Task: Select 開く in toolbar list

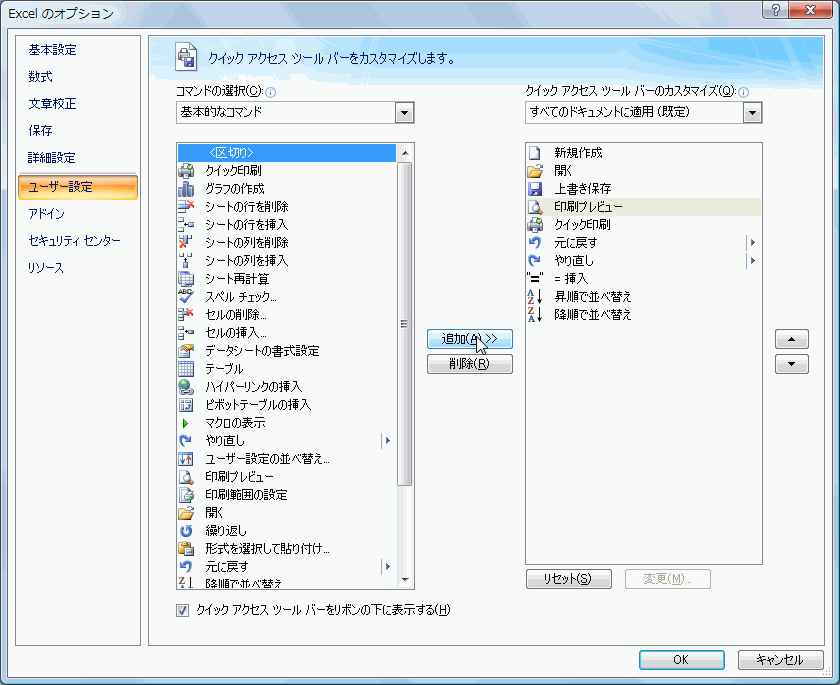Action: click(x=643, y=171)
